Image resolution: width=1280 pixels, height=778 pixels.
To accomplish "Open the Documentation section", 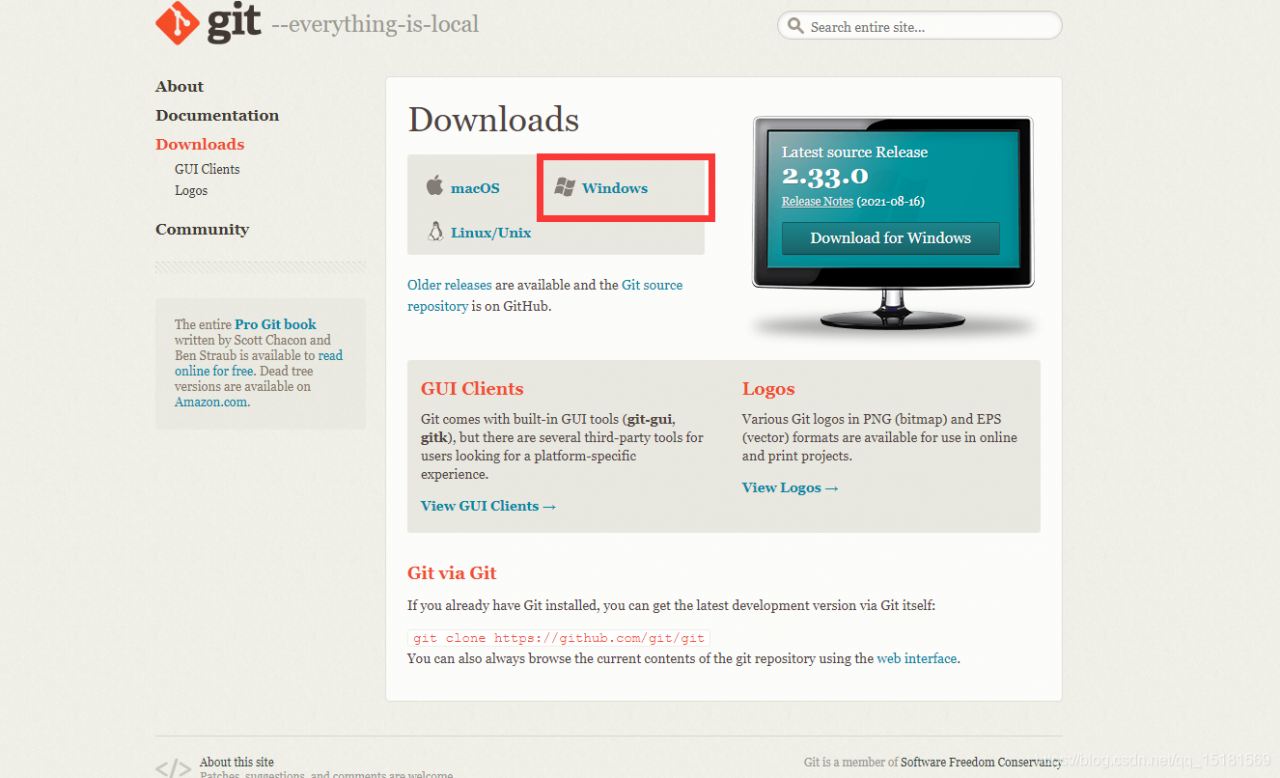I will 217,116.
